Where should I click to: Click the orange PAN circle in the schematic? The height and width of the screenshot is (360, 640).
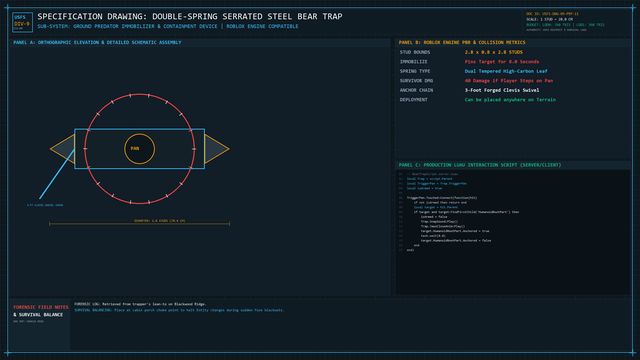click(x=140, y=149)
